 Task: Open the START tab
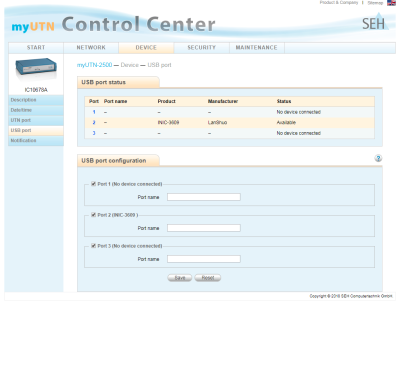click(x=36, y=48)
